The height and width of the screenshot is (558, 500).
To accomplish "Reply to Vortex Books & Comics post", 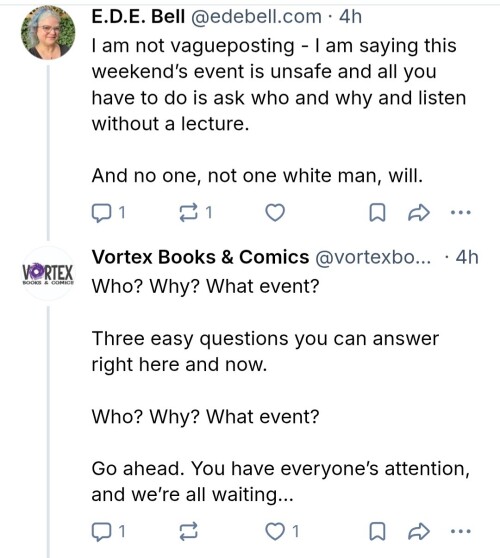I will pyautogui.click(x=109, y=532).
